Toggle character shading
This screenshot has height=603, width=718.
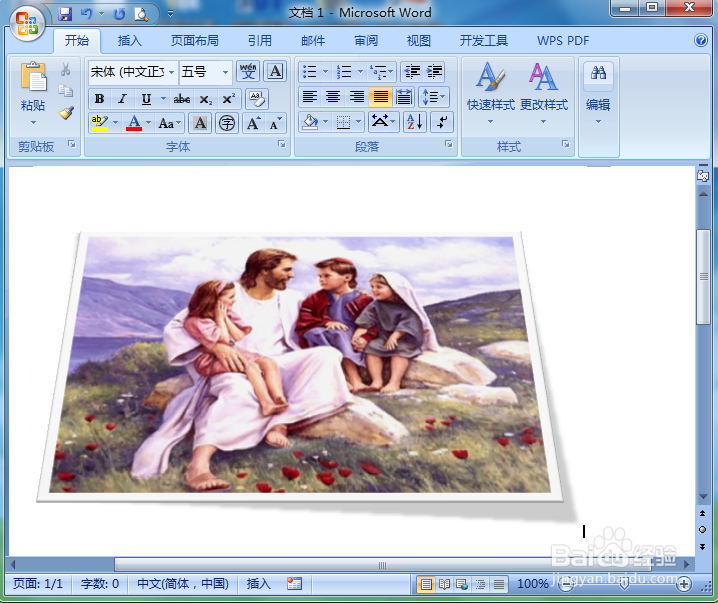[x=200, y=123]
